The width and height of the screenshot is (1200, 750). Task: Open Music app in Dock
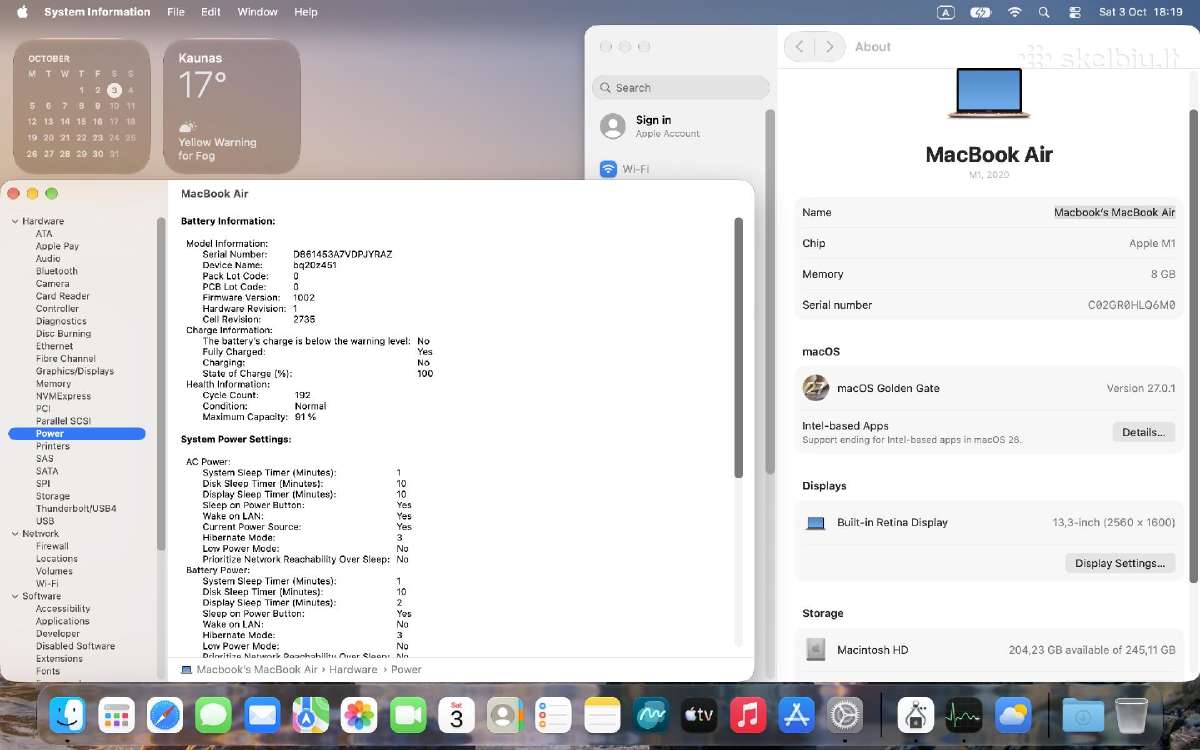[x=748, y=715]
